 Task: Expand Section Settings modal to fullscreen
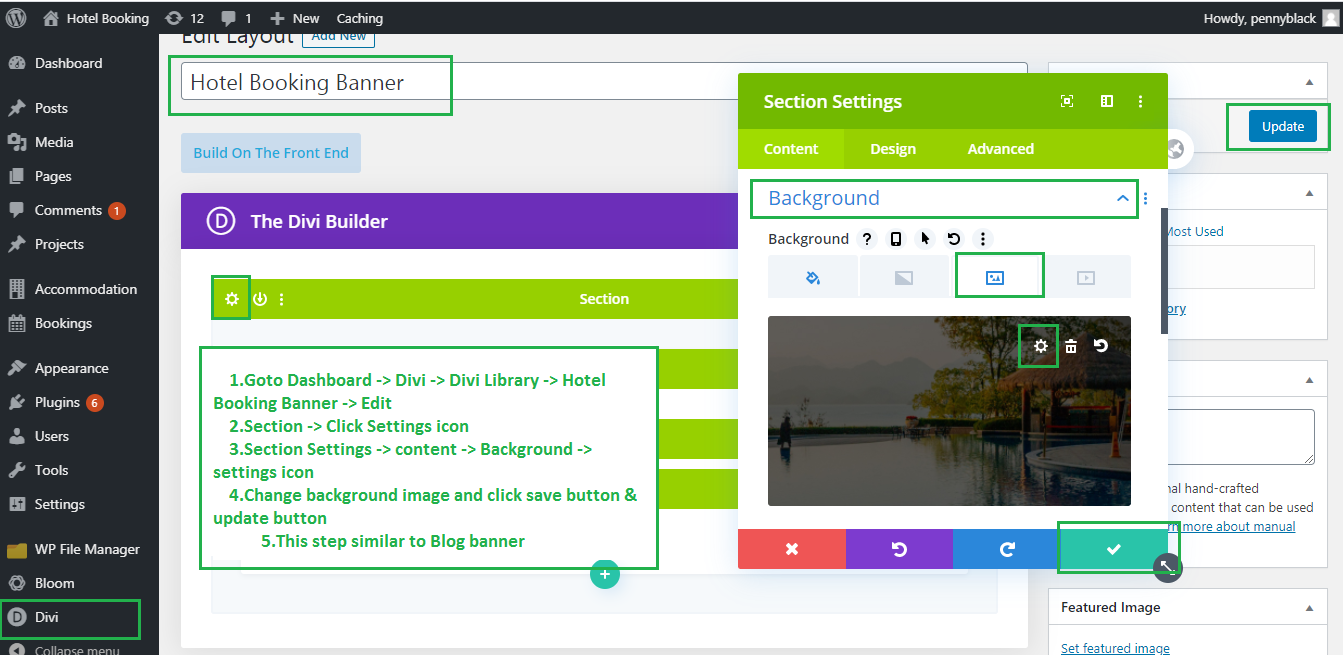click(x=1068, y=101)
